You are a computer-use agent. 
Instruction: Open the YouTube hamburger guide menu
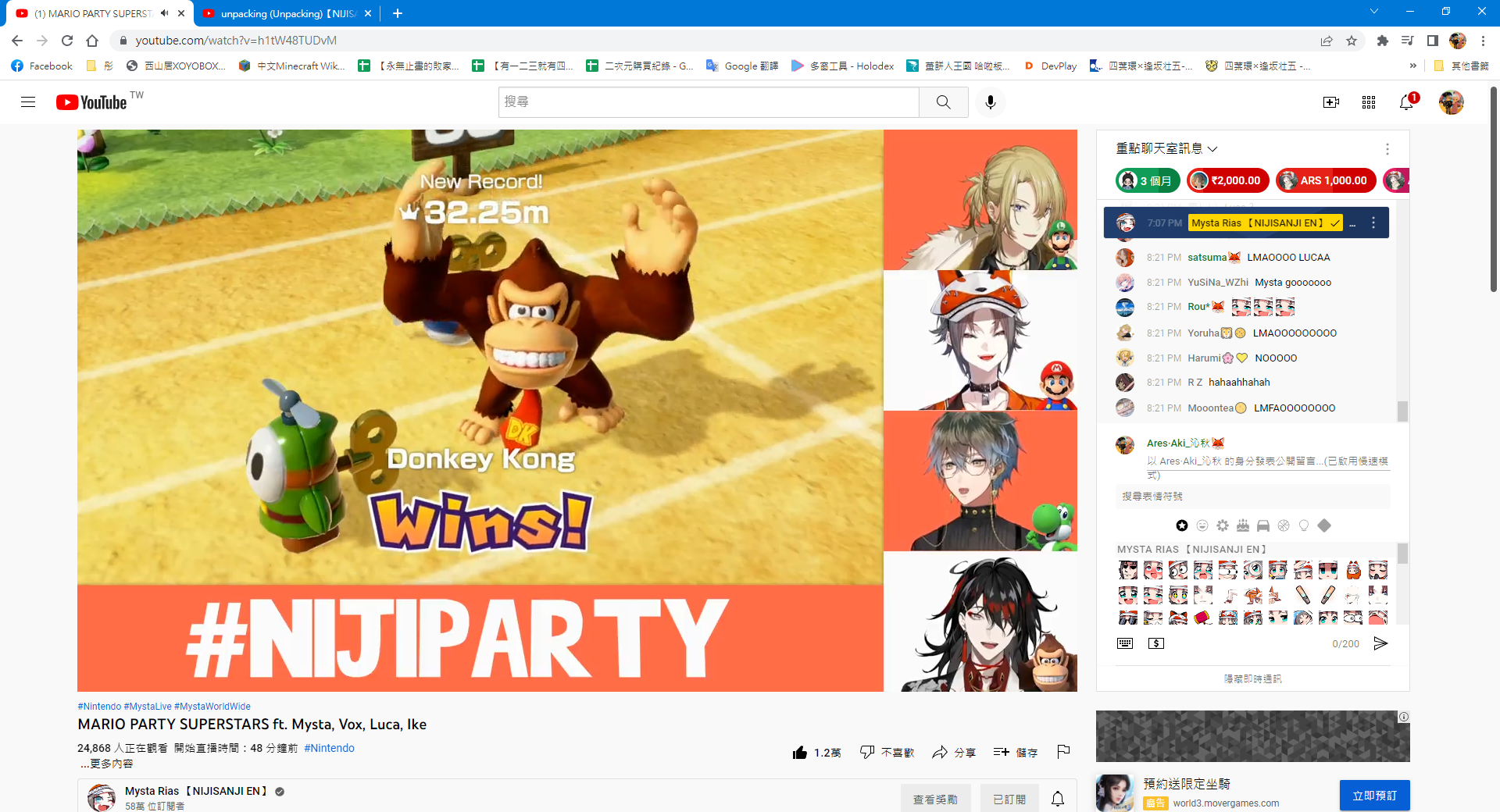pos(28,102)
